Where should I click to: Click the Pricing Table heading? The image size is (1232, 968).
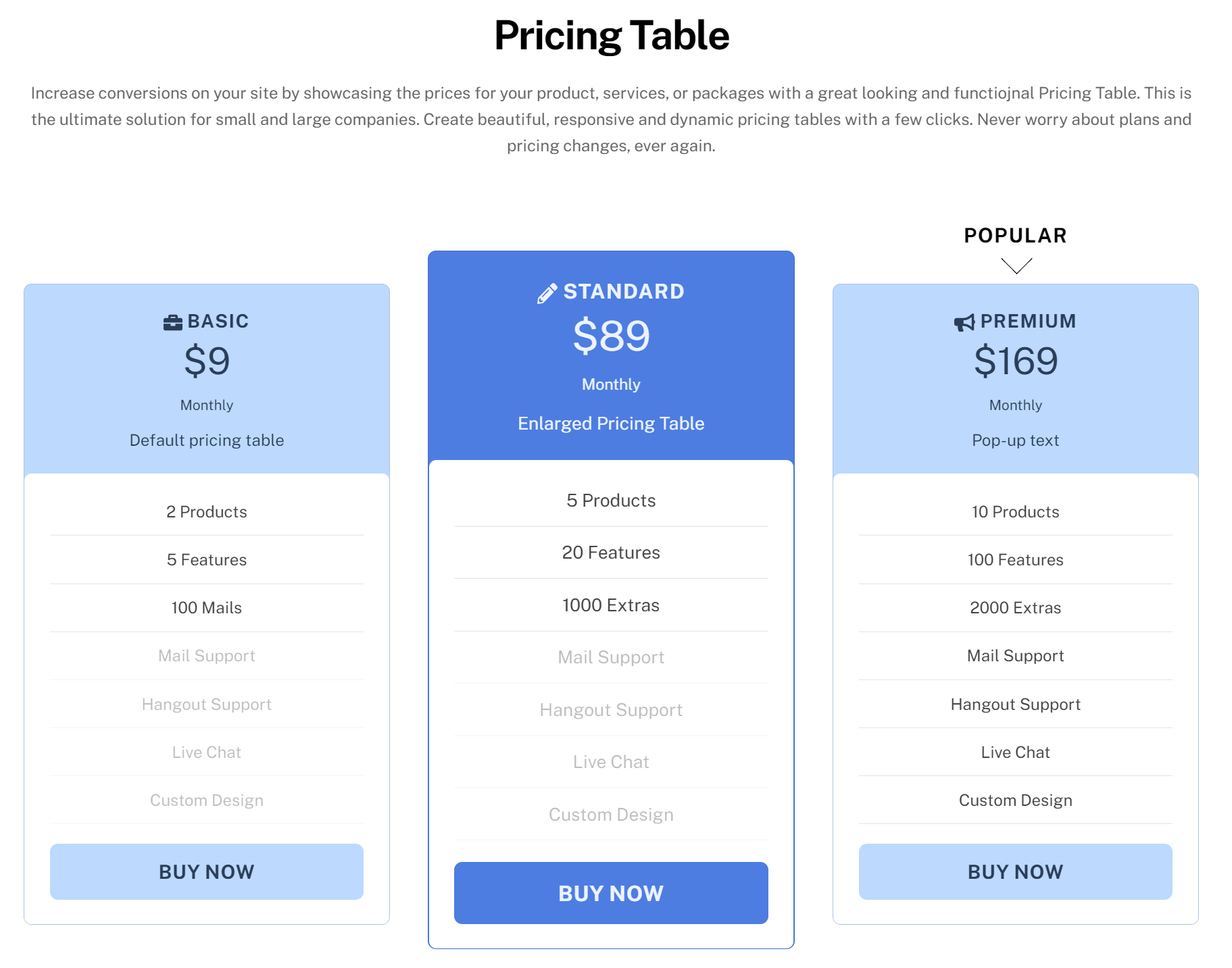(612, 35)
